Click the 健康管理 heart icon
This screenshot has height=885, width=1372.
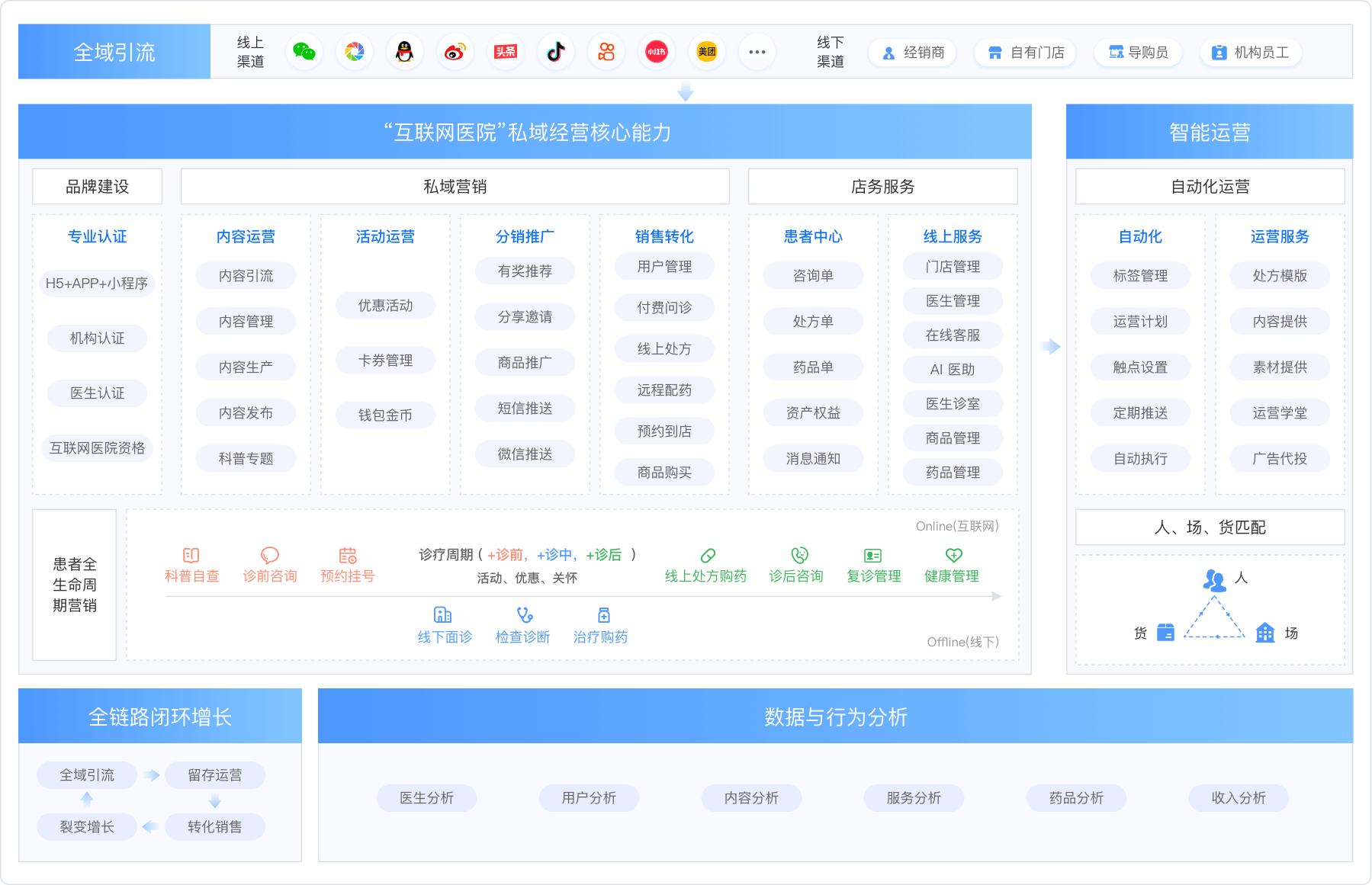(x=953, y=555)
